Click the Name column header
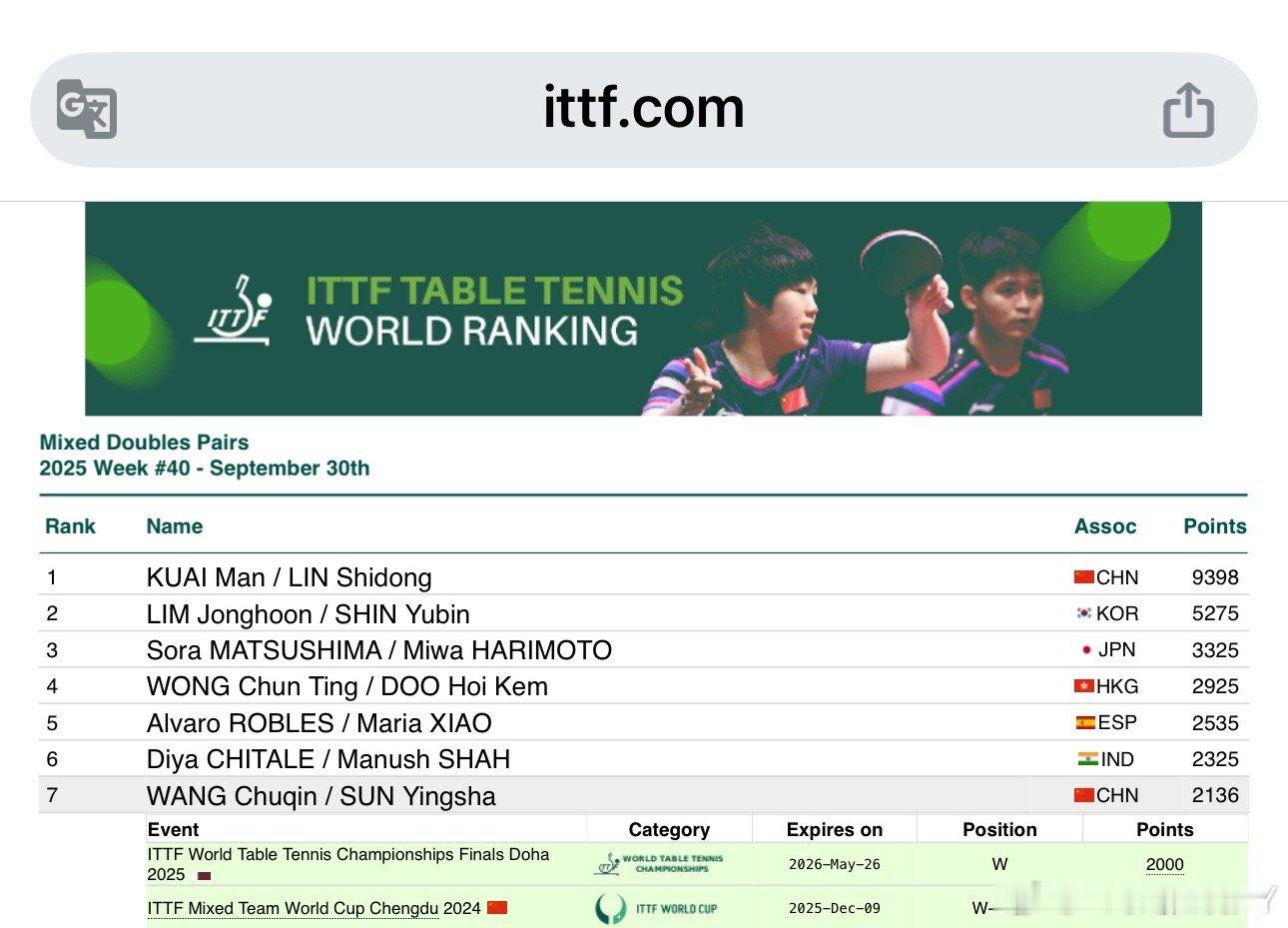 (174, 526)
